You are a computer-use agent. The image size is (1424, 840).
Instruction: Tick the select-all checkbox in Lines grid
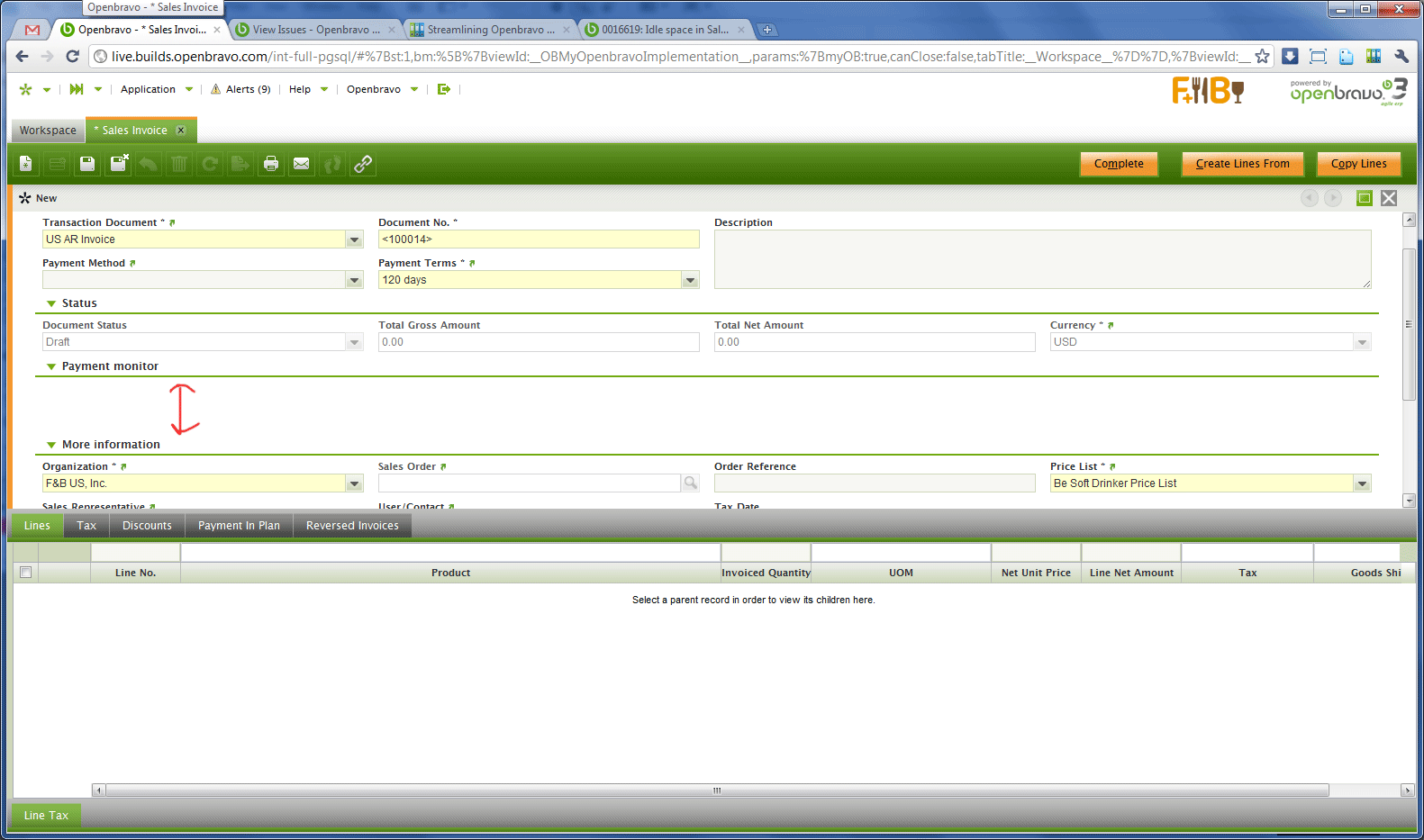[x=25, y=573]
